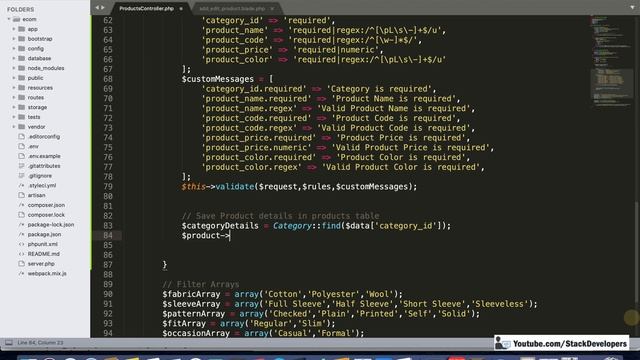The image size is (640, 360).
Task: Select the node_modules folder label
Action: (x=46, y=68)
